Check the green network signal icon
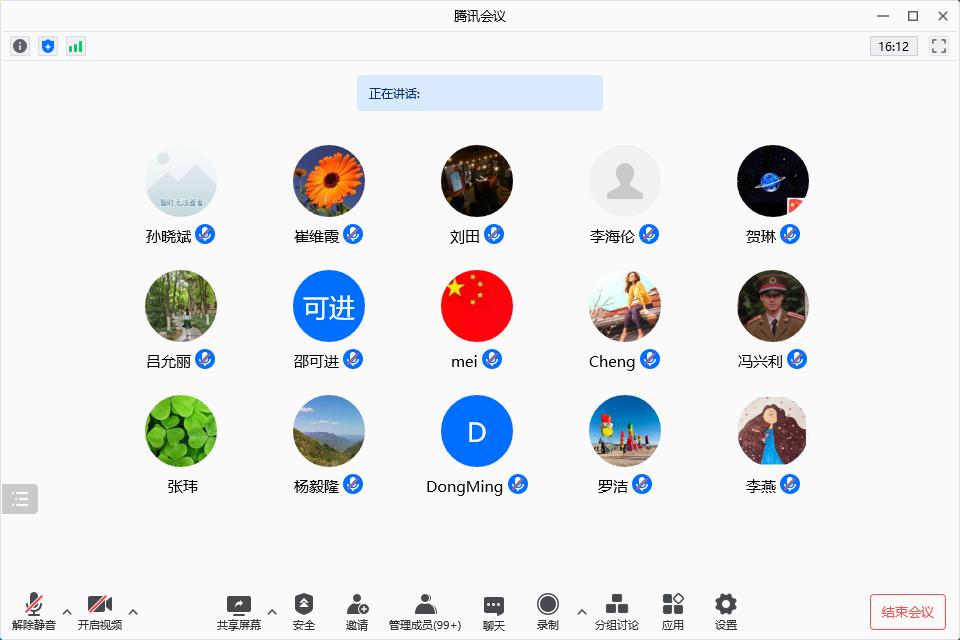This screenshot has width=960, height=640. point(76,46)
